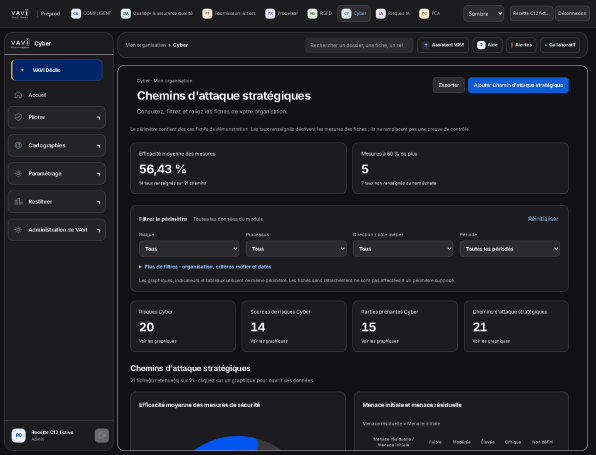
Task: Expand Administration de VAVI section
Action: [57, 230]
